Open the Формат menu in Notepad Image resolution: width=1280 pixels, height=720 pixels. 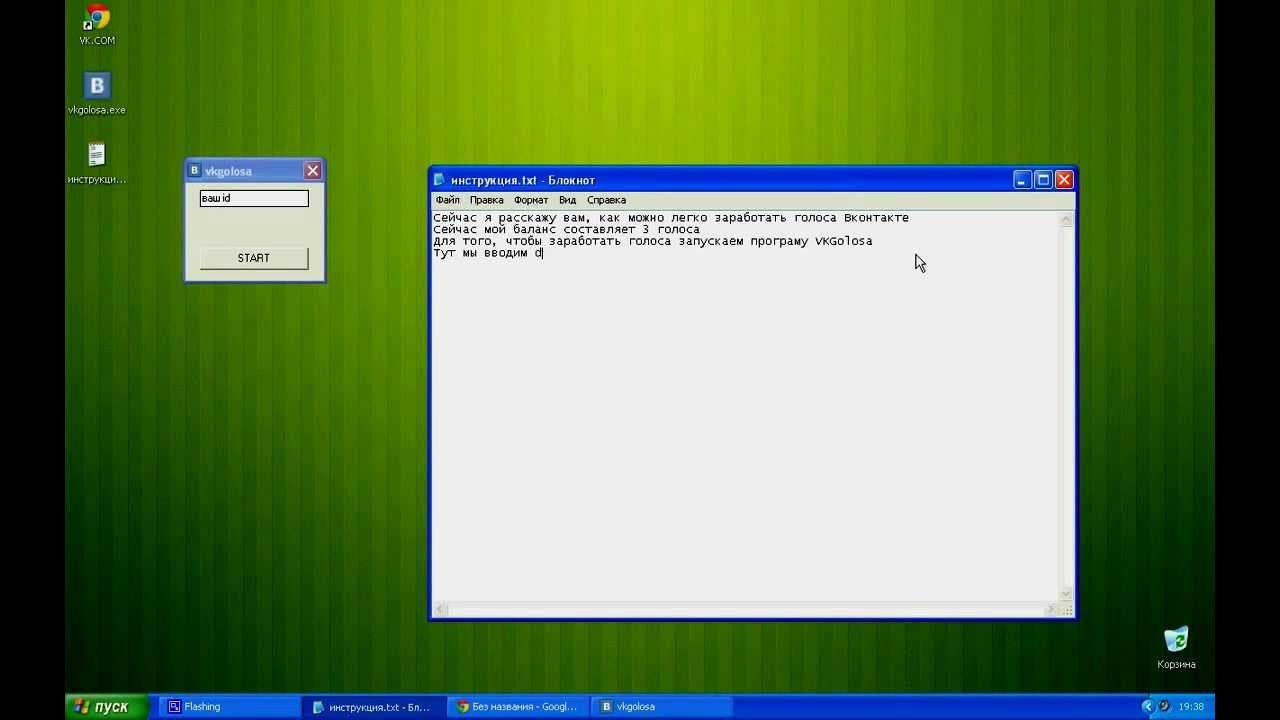(531, 200)
